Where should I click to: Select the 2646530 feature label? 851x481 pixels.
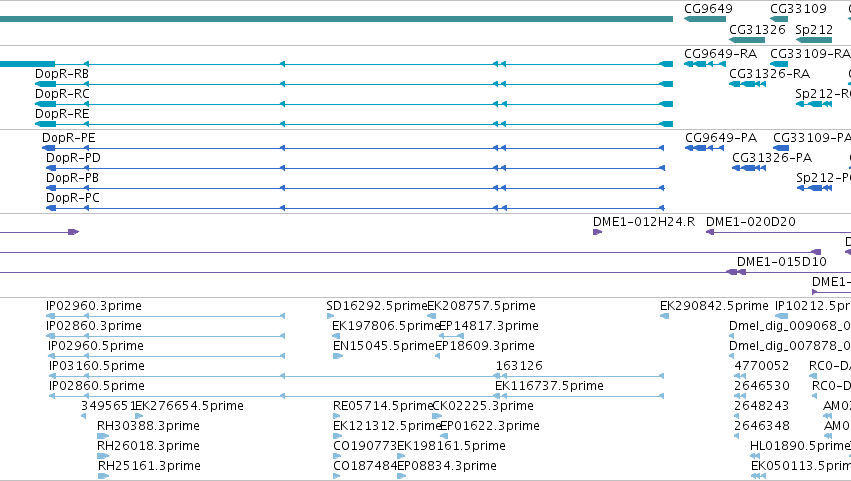coord(761,387)
